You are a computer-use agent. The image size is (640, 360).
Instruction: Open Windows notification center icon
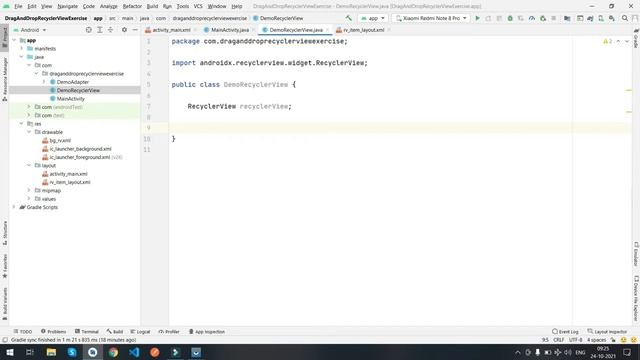[x=627, y=352]
